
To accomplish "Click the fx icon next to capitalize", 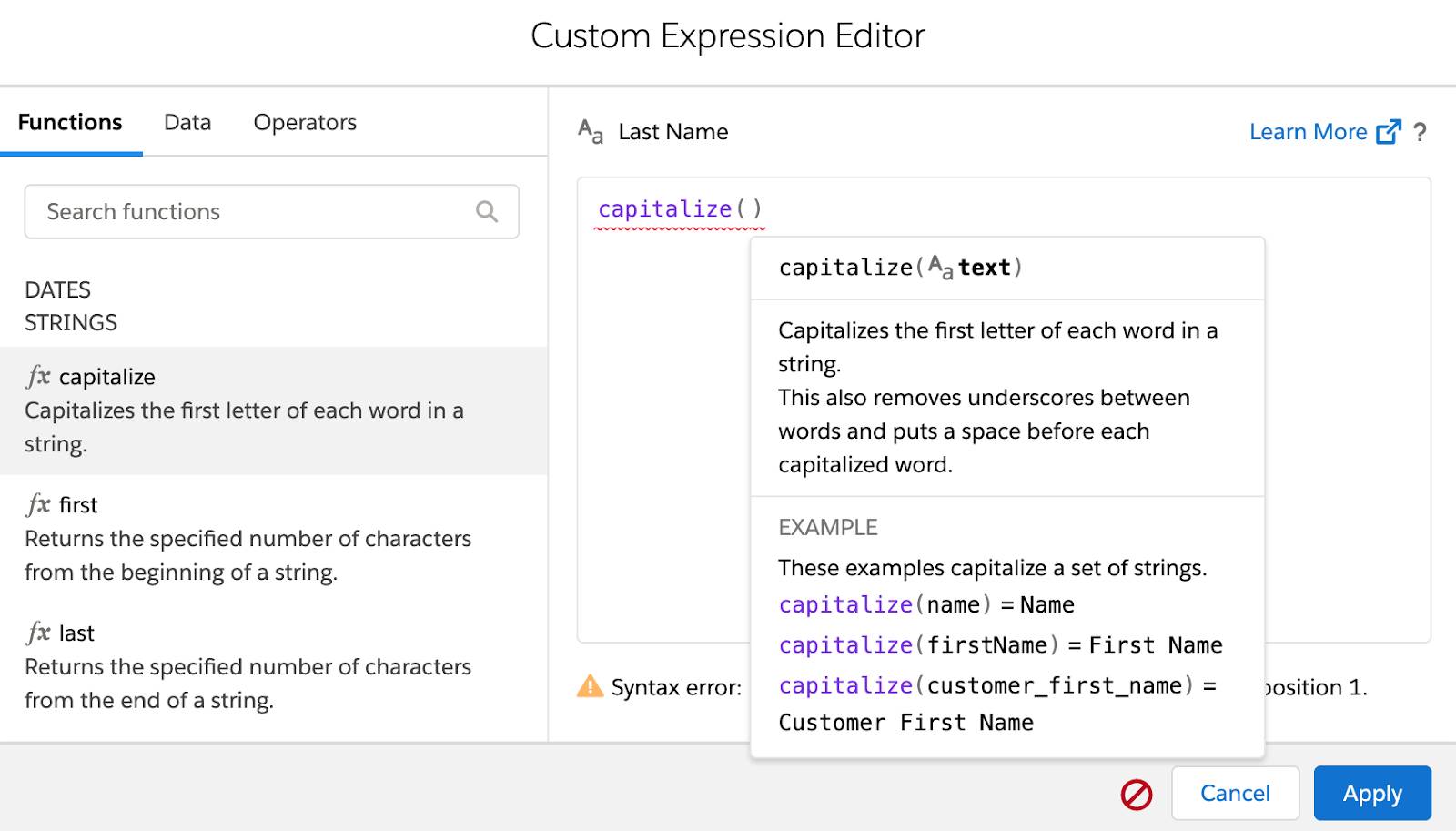I will pos(38,376).
